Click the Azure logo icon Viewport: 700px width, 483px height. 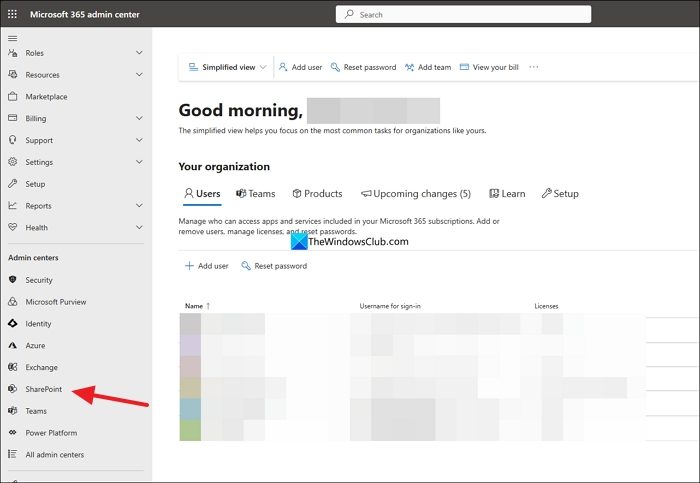[12, 345]
